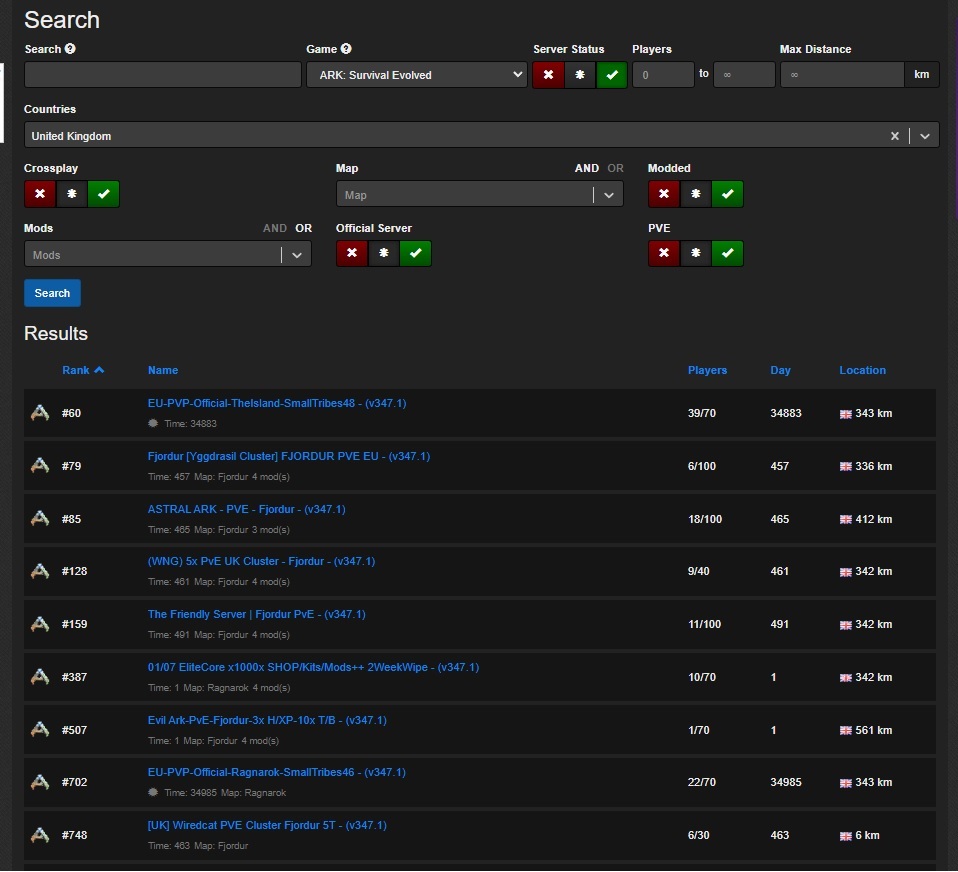Sort results by Rank column
Screen dimensions: 958x872
coord(83,370)
